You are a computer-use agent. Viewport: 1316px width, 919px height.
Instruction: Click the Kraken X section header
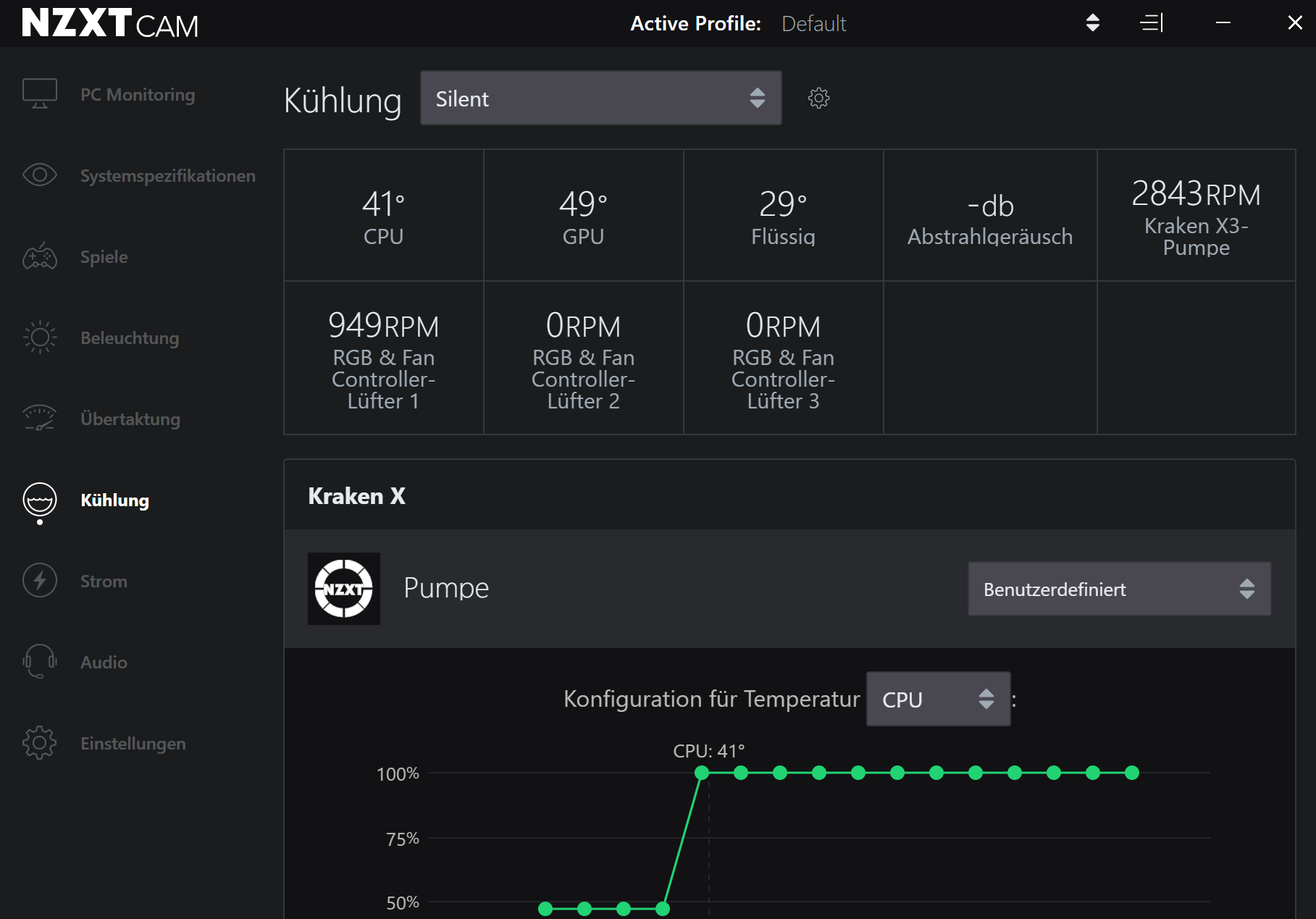(x=356, y=496)
